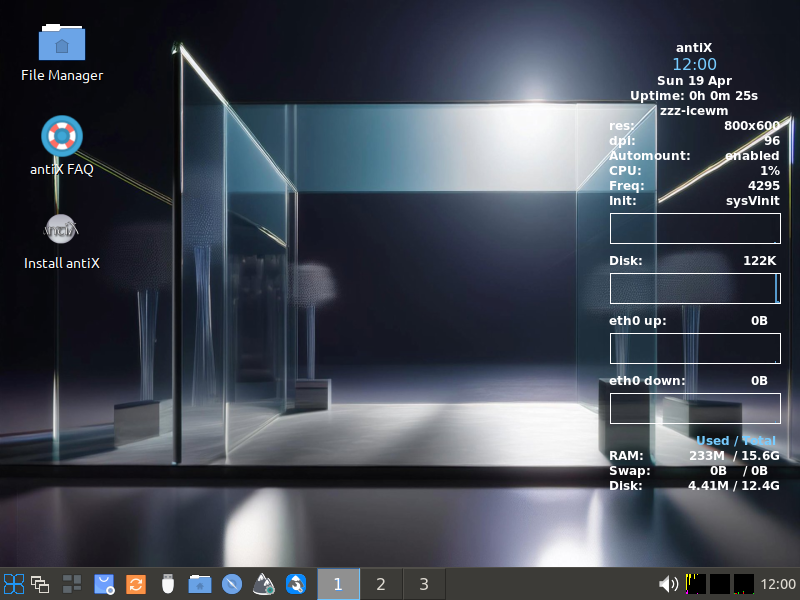Switch to workspace 3
This screenshot has height=600, width=800.
[x=424, y=584]
